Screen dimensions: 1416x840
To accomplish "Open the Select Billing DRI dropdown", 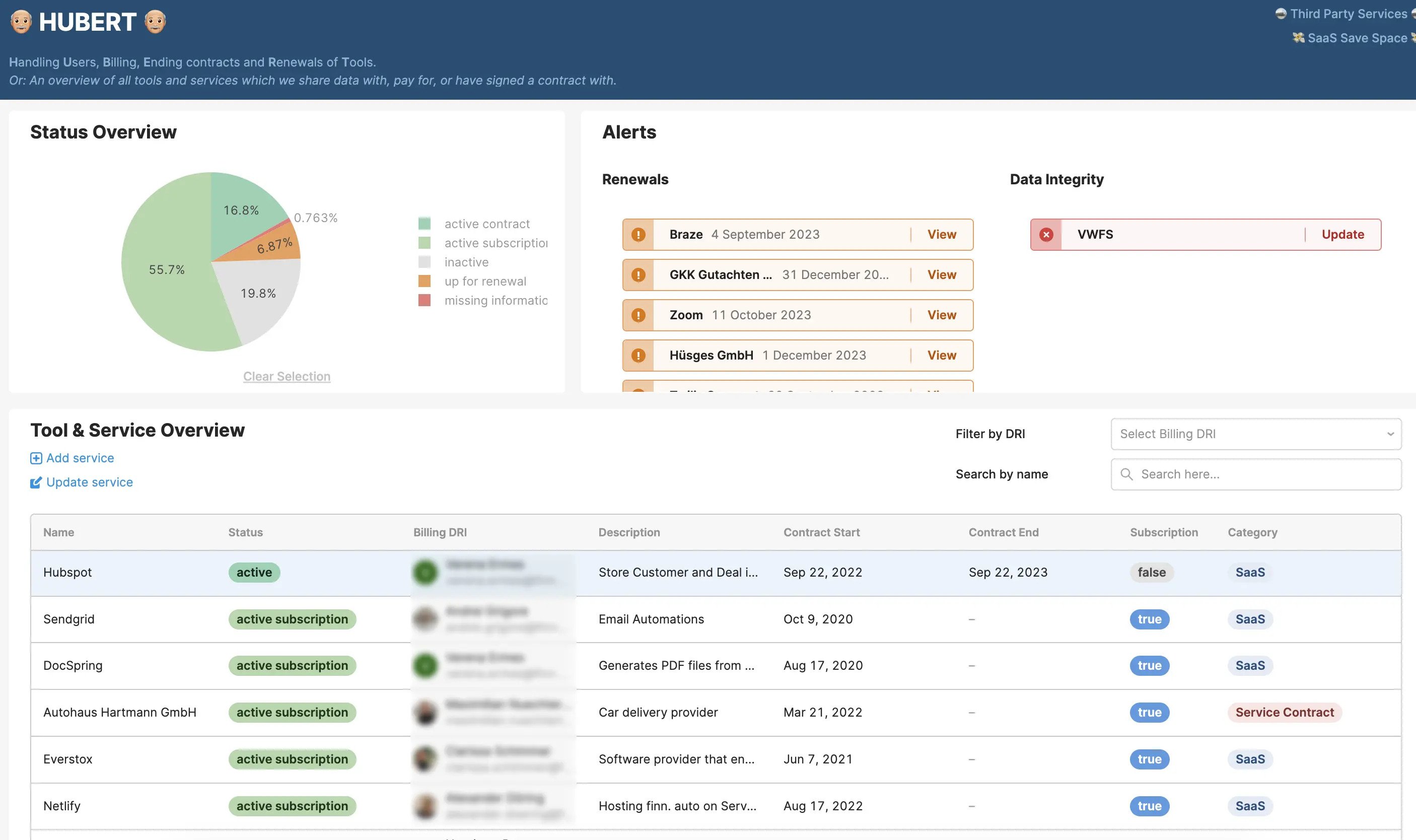I will coord(1256,434).
